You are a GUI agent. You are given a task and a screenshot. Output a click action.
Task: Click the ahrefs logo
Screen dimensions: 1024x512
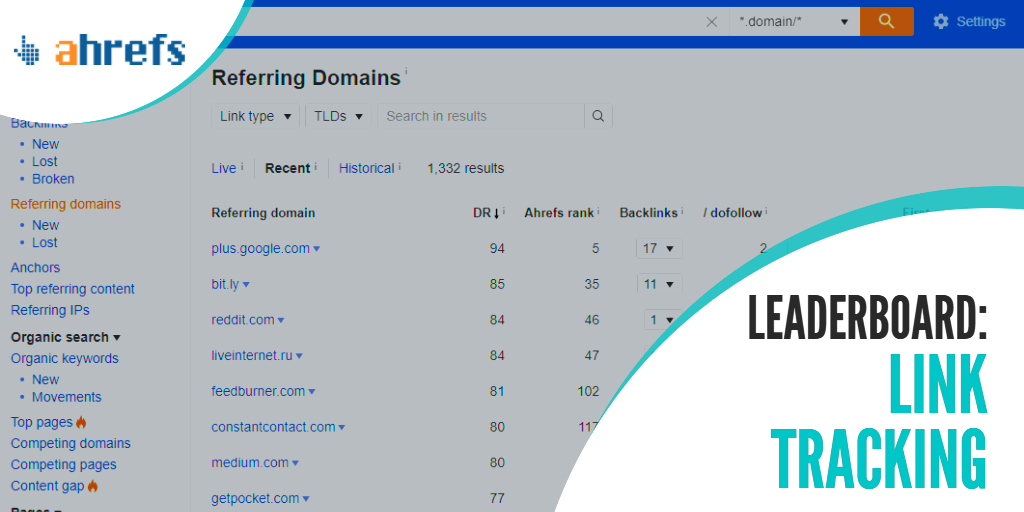[x=99, y=51]
